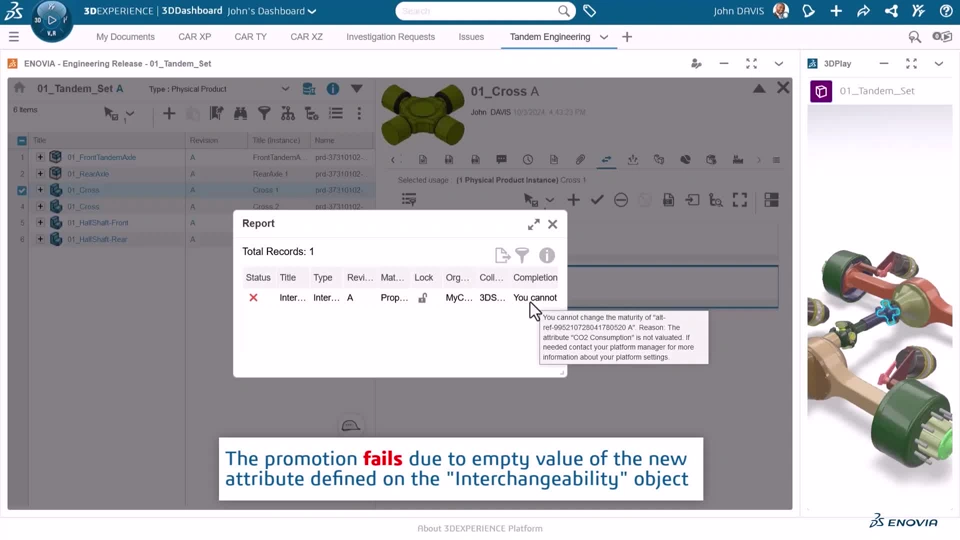Screen dimensions: 960x540
Task: Switch to the CAR TY tab
Action: click(x=250, y=37)
